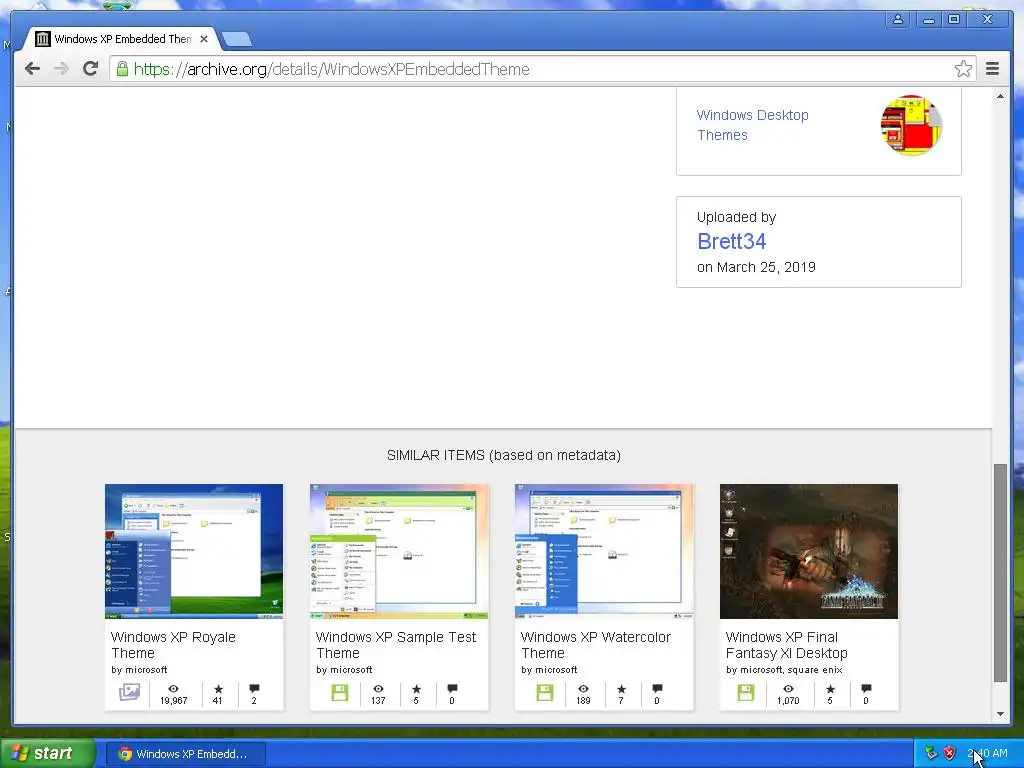
Task: Click the scrollbar down arrow
Action: click(x=1000, y=714)
